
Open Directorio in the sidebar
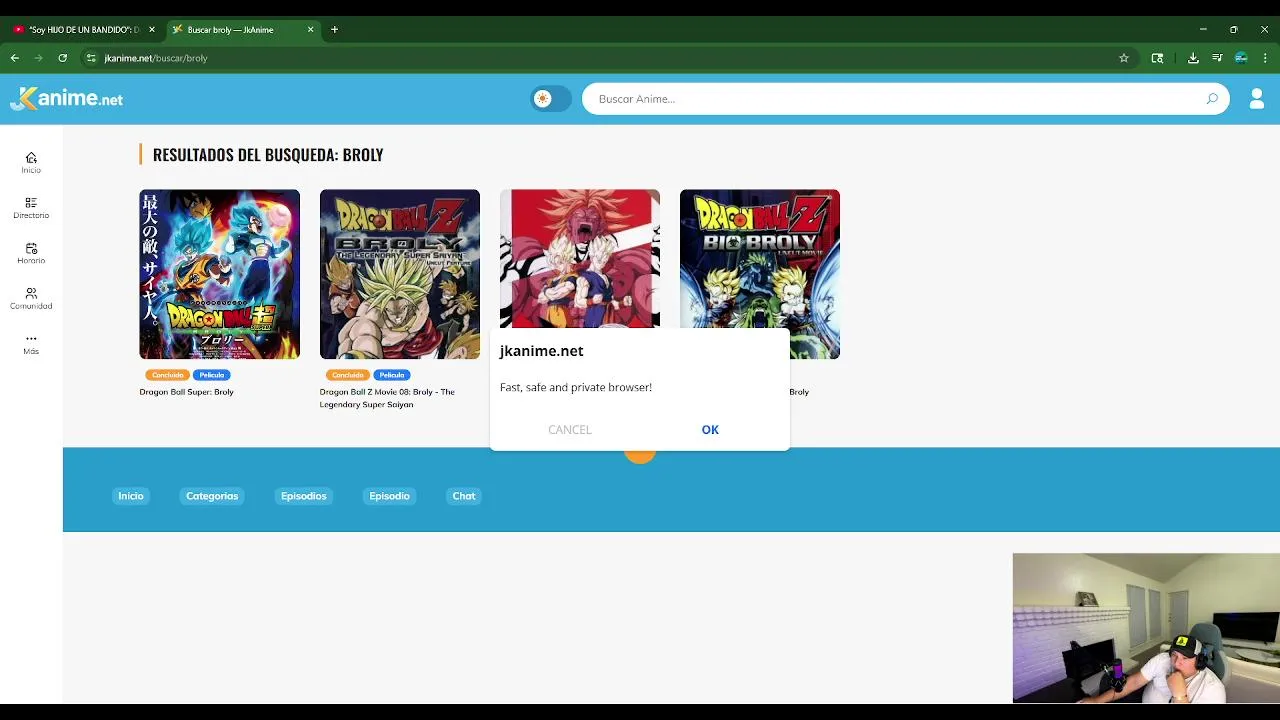pyautogui.click(x=31, y=208)
